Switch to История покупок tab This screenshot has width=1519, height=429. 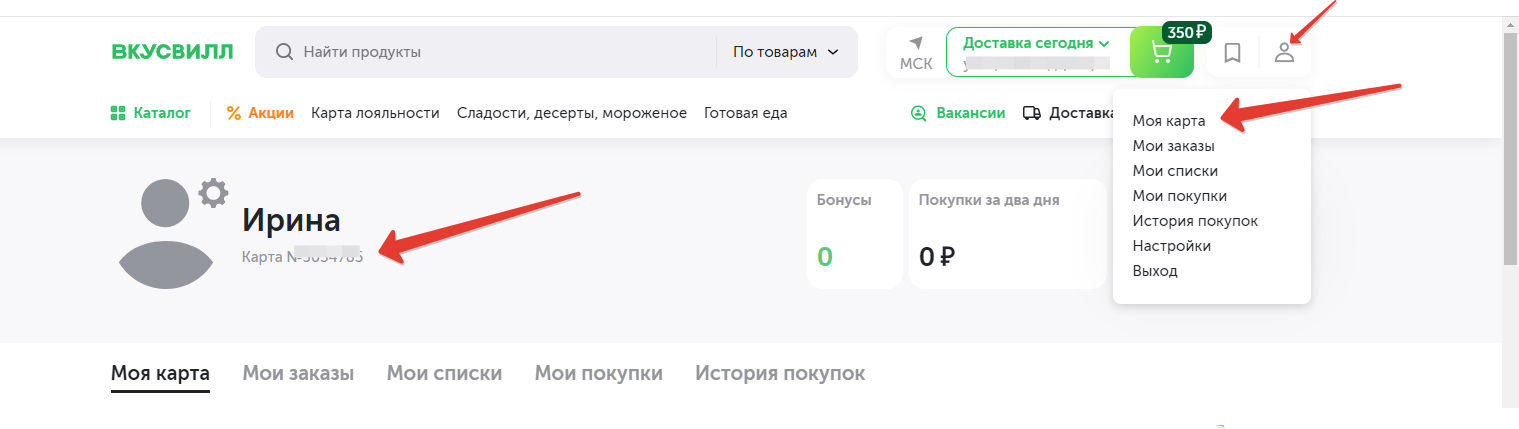coord(780,374)
